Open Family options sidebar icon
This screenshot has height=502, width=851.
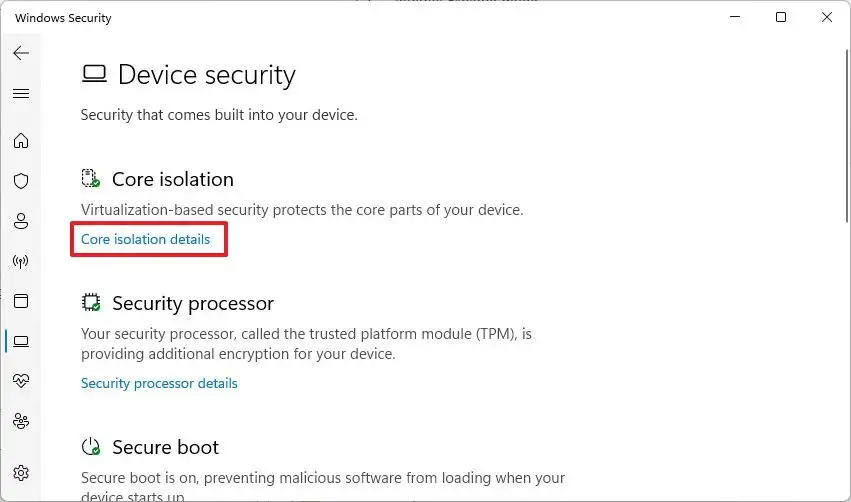(21, 421)
